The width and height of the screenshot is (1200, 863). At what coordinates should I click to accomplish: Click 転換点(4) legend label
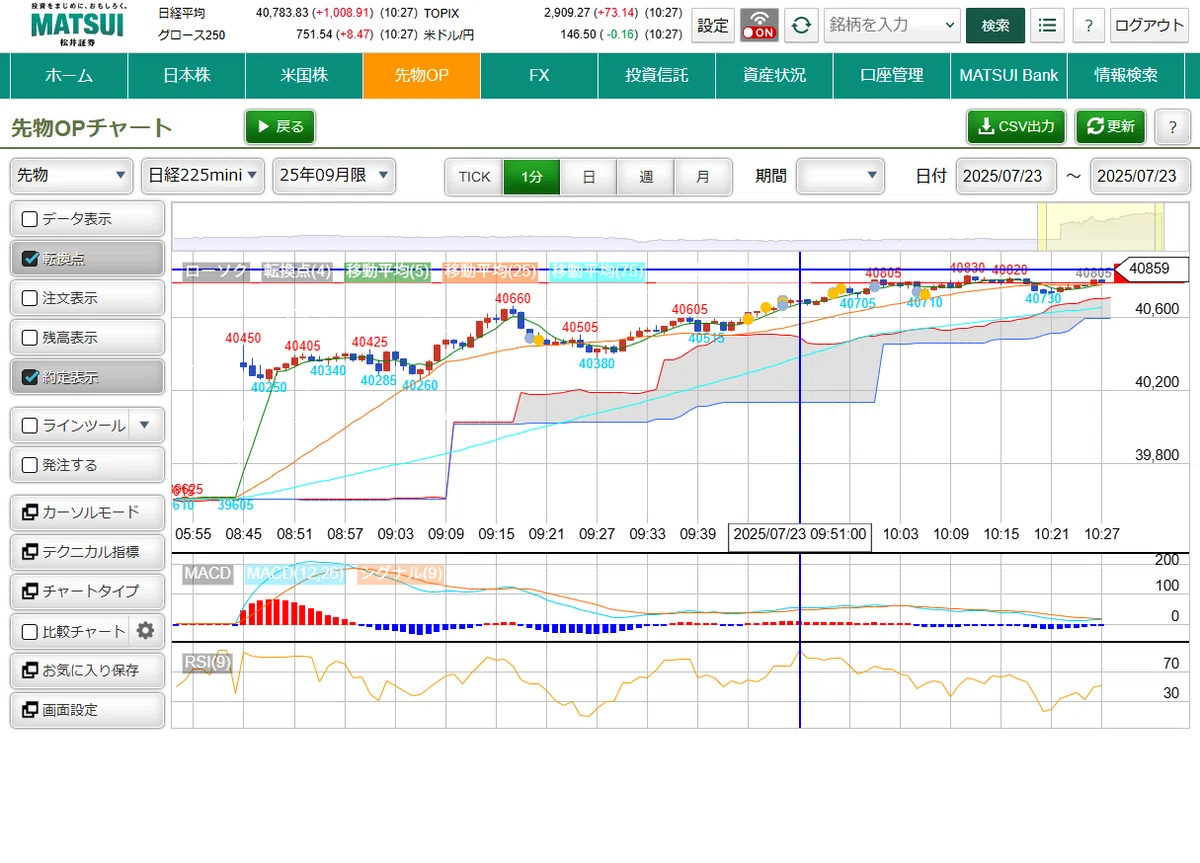[296, 271]
